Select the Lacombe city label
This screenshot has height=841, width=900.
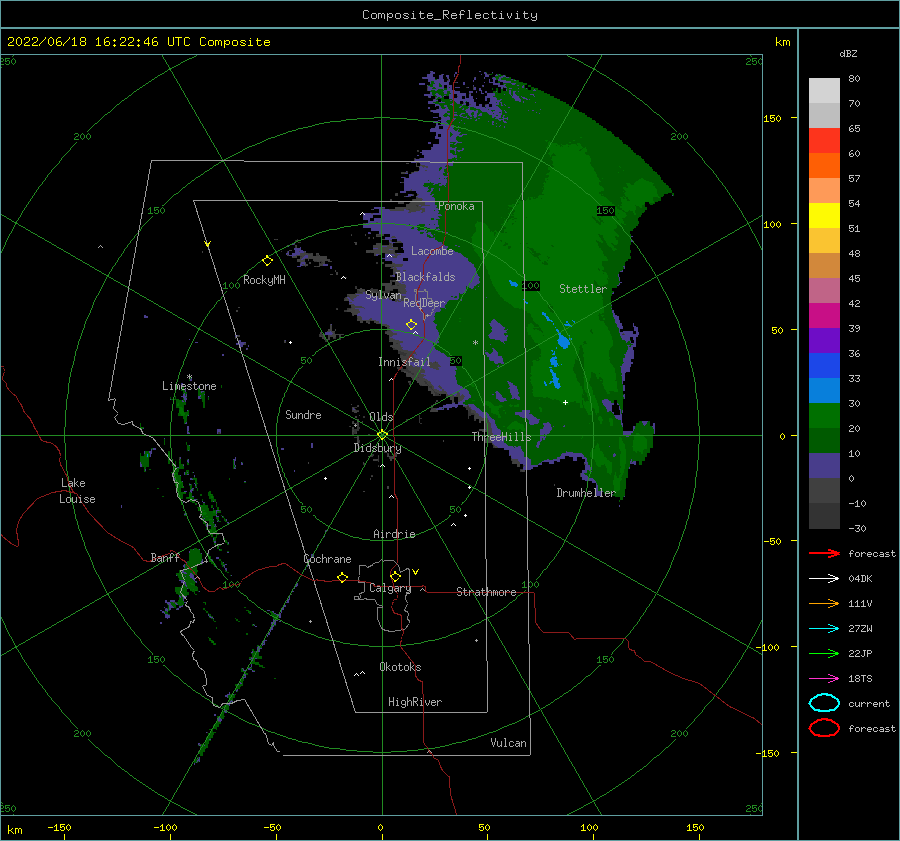(x=432, y=251)
